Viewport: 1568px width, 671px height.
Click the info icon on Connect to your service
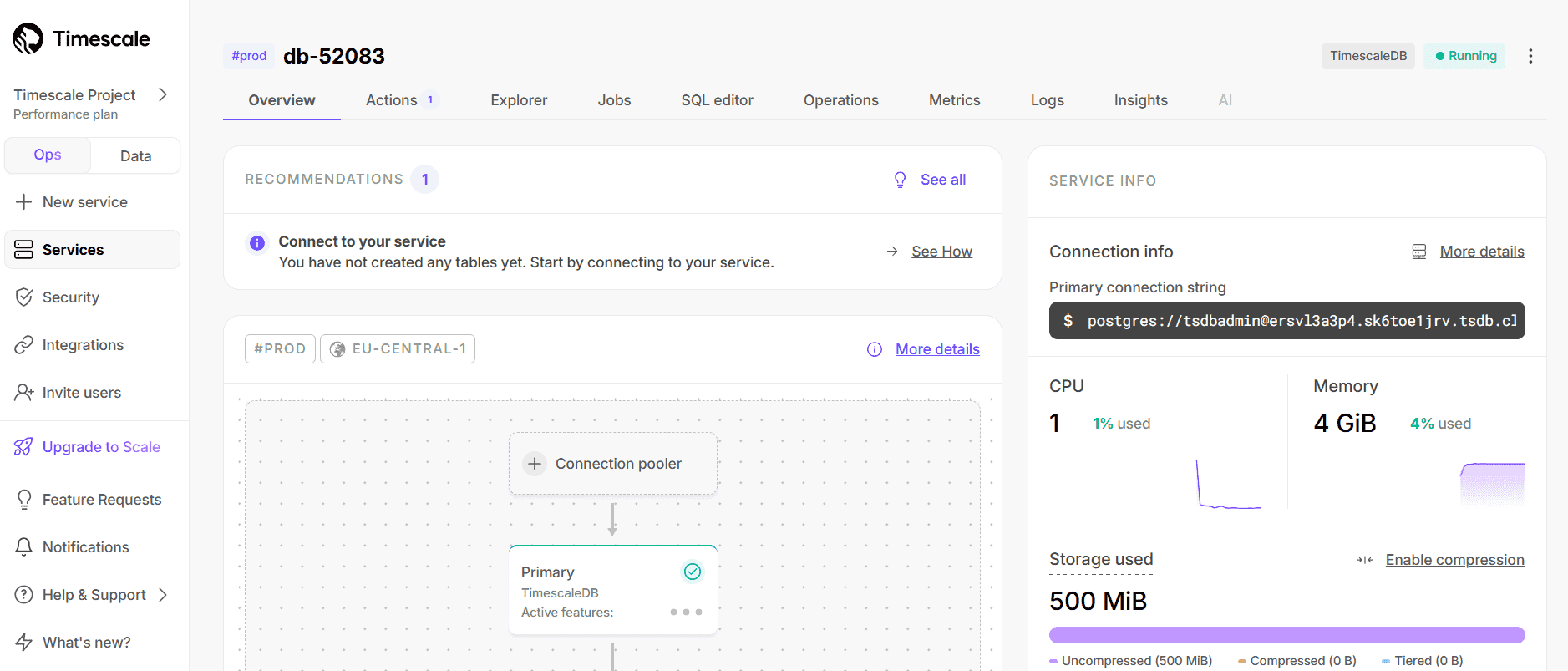(x=257, y=243)
